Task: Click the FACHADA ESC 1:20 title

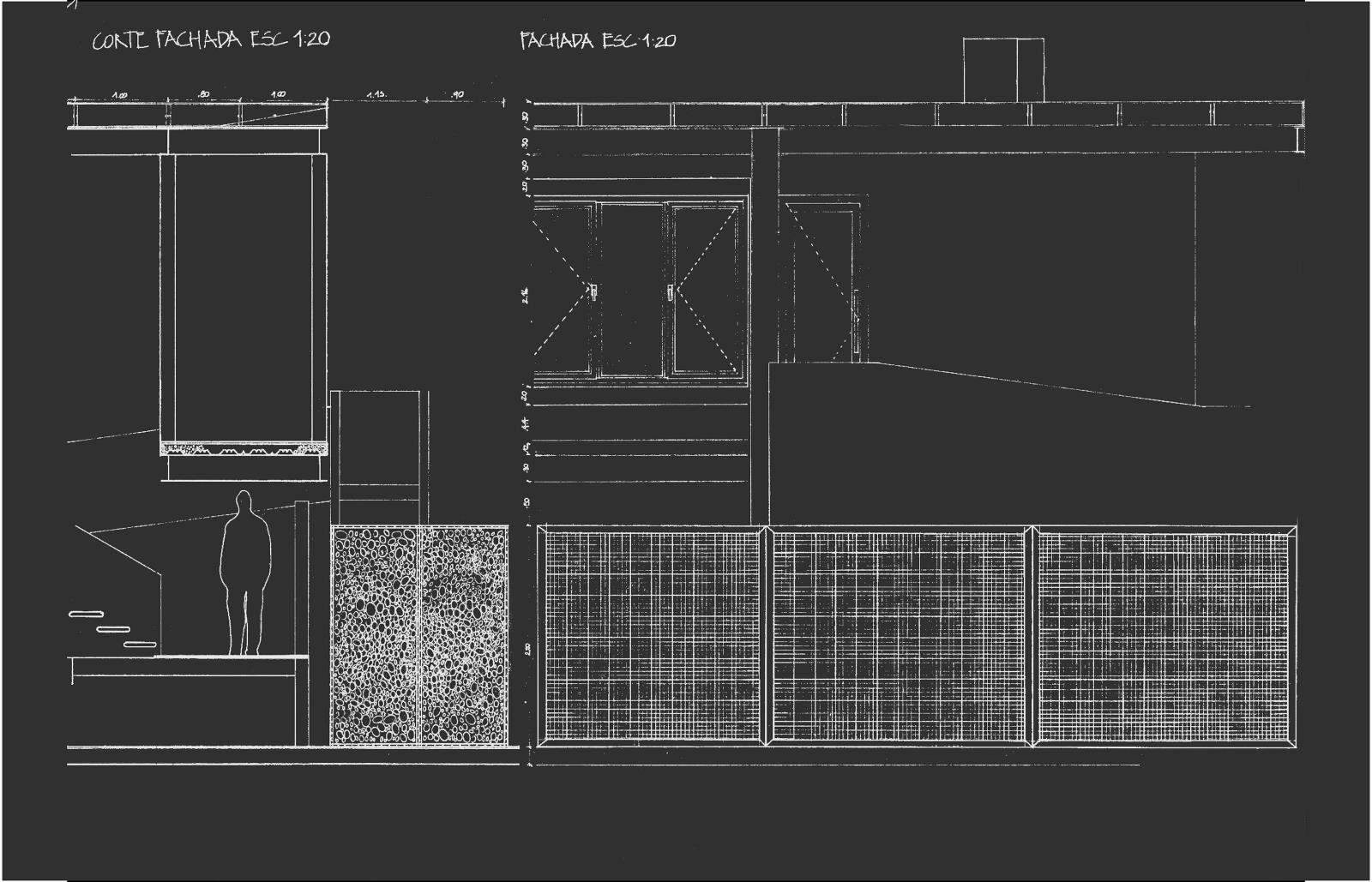Action: [598, 41]
